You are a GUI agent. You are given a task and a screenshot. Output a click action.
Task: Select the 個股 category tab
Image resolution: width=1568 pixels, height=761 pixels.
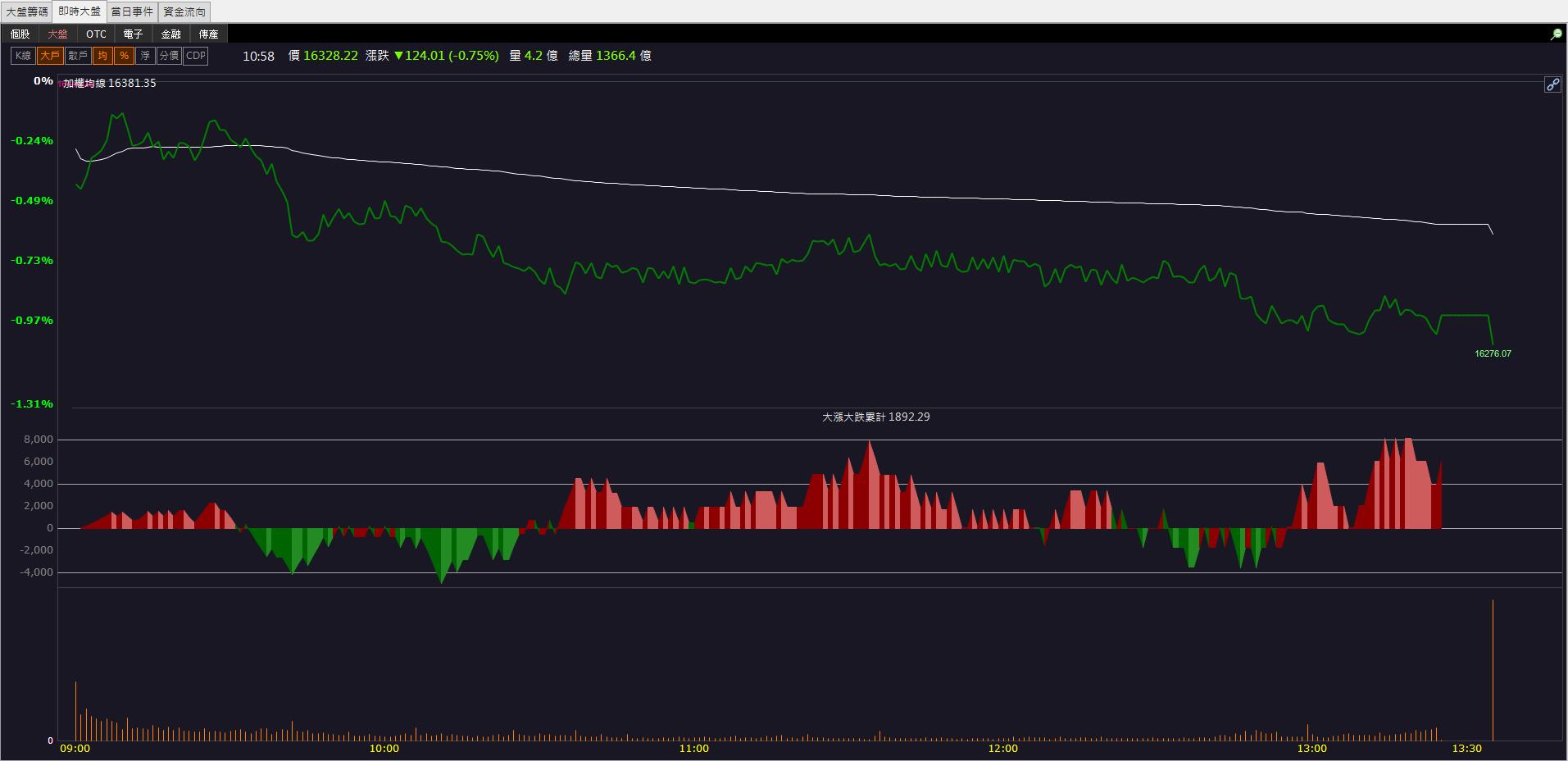[20, 34]
